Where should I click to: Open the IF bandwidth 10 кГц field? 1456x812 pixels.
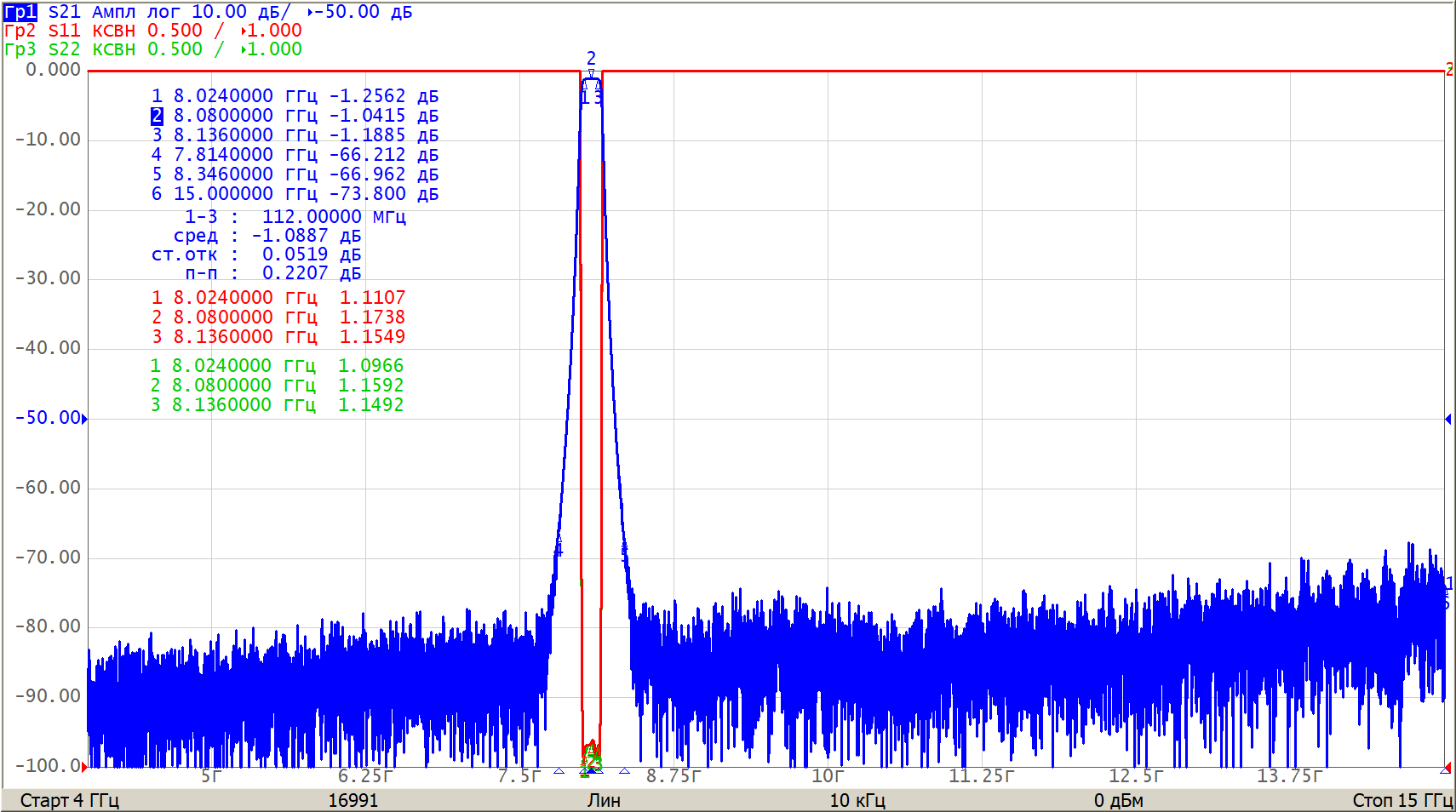coord(857,800)
